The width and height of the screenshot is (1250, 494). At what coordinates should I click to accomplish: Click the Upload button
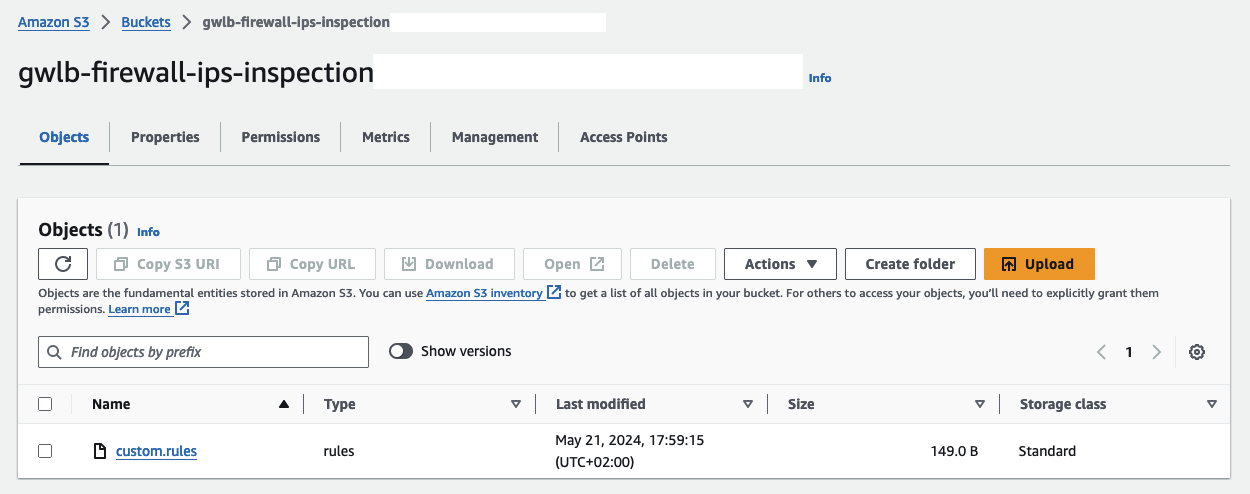[1039, 264]
